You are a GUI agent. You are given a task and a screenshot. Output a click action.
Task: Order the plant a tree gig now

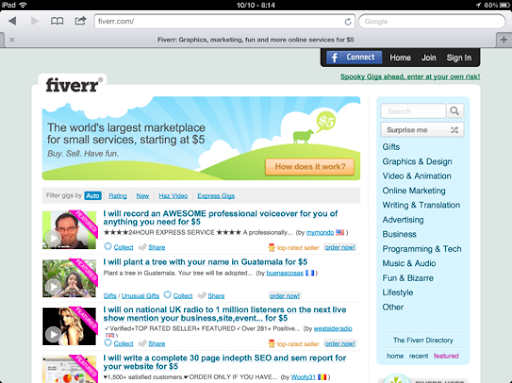tap(284, 296)
